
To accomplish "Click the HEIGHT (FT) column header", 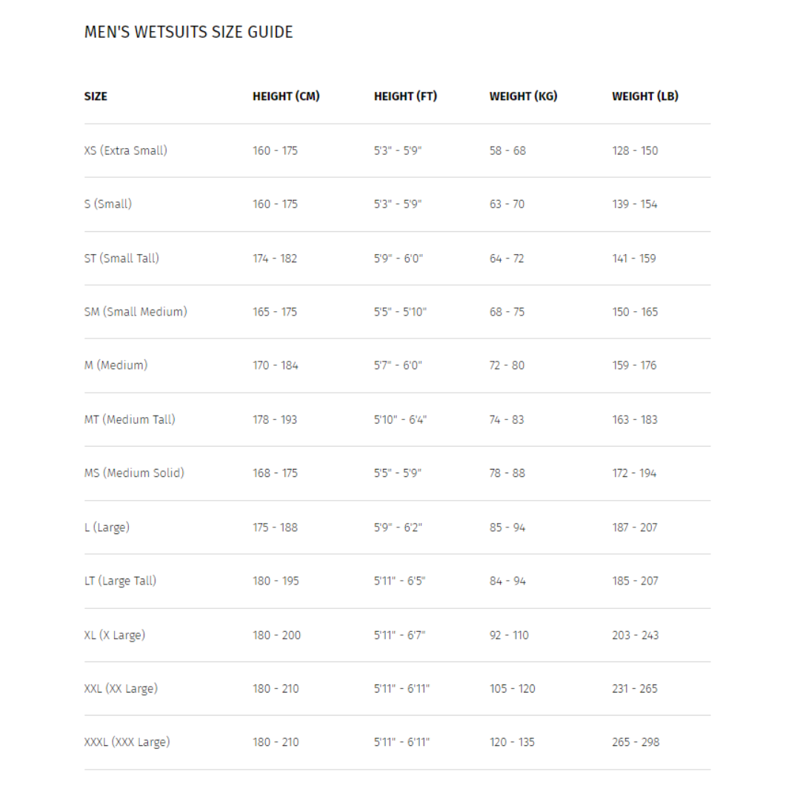I will point(405,97).
